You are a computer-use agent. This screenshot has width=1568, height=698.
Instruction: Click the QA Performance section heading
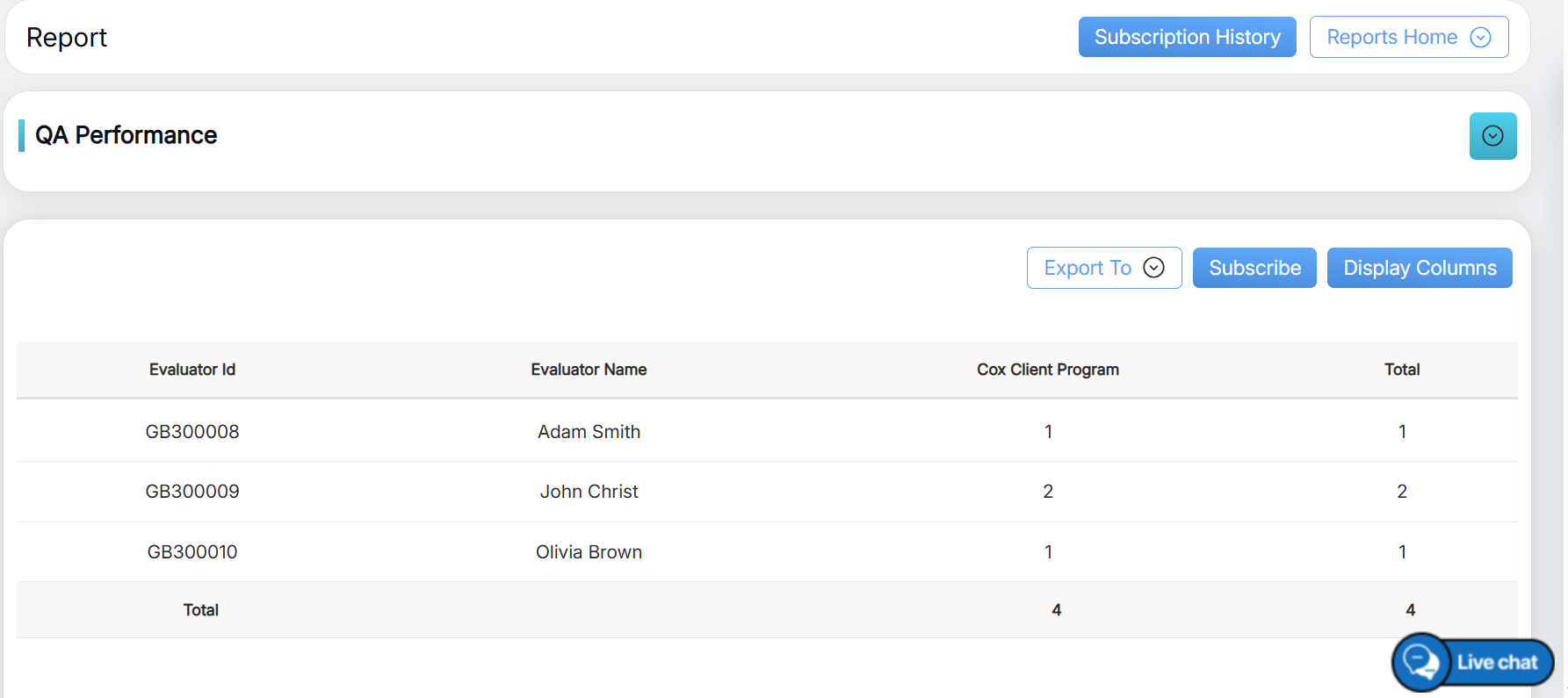(x=126, y=135)
